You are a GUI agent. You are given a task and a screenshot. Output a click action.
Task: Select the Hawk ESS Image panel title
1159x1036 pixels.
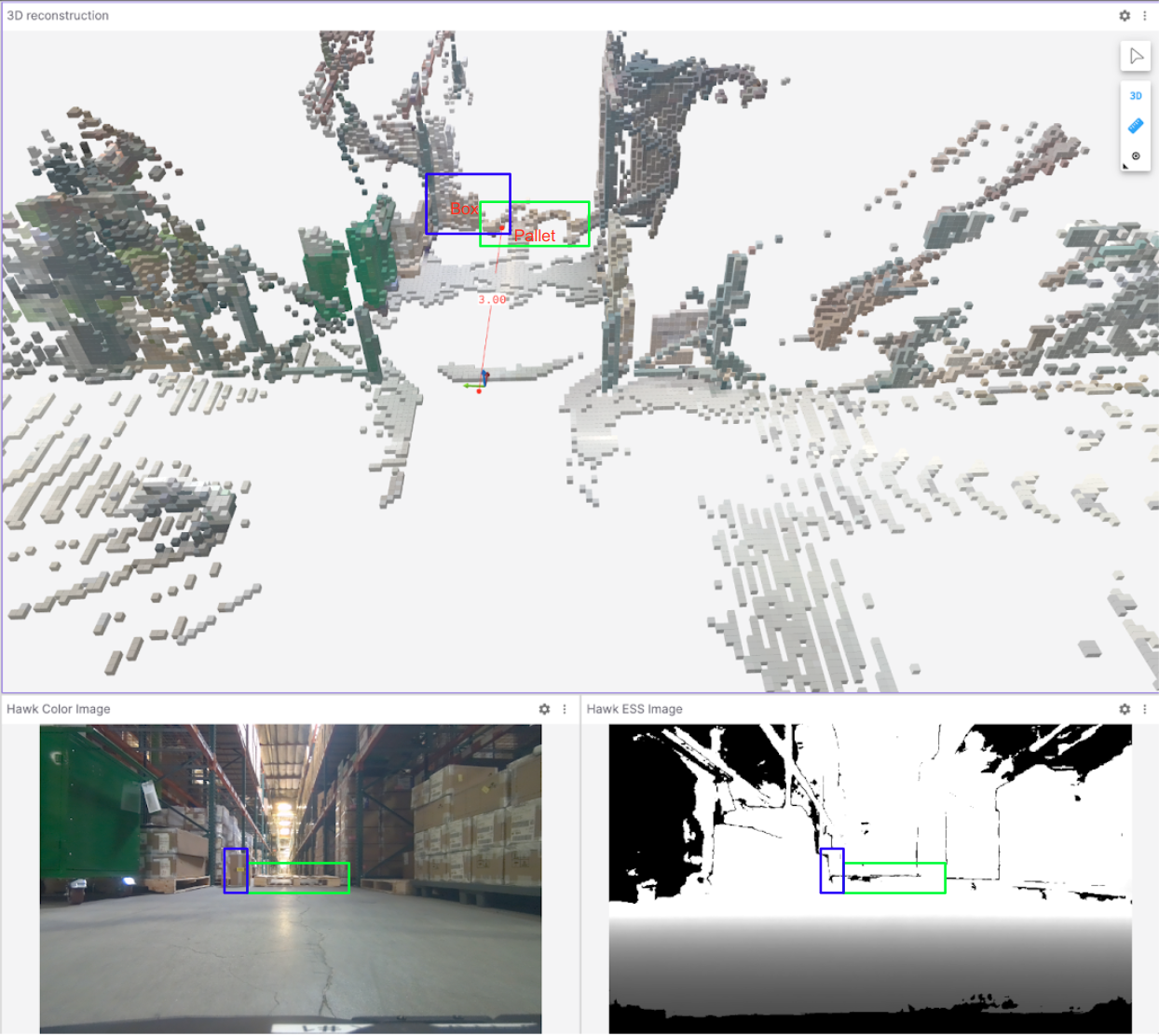tap(634, 709)
